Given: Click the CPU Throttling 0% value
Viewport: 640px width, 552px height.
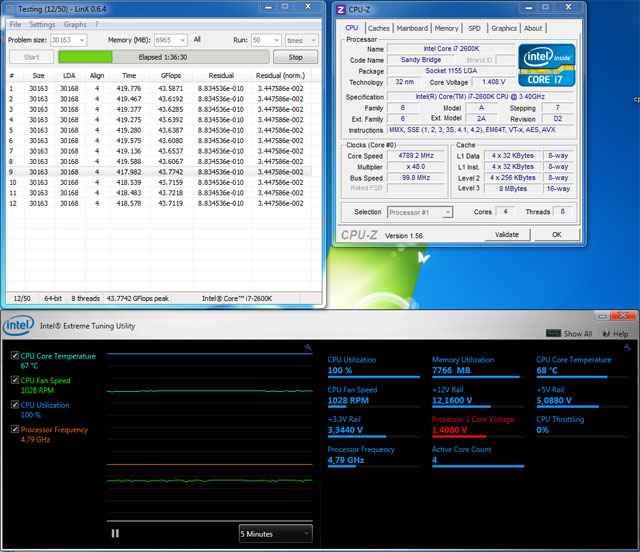Looking at the screenshot, I should [542, 430].
